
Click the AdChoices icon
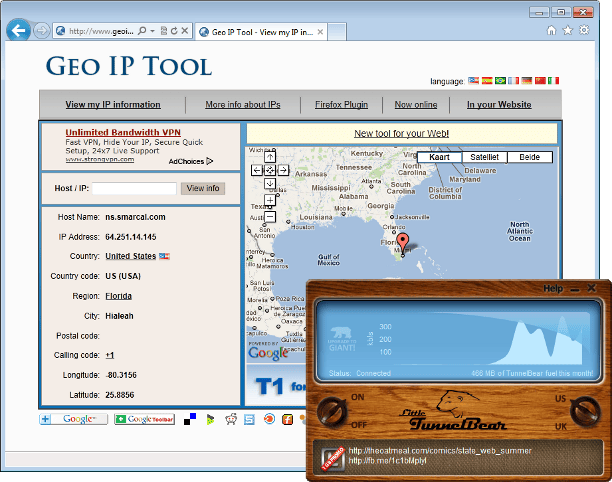click(x=210, y=161)
